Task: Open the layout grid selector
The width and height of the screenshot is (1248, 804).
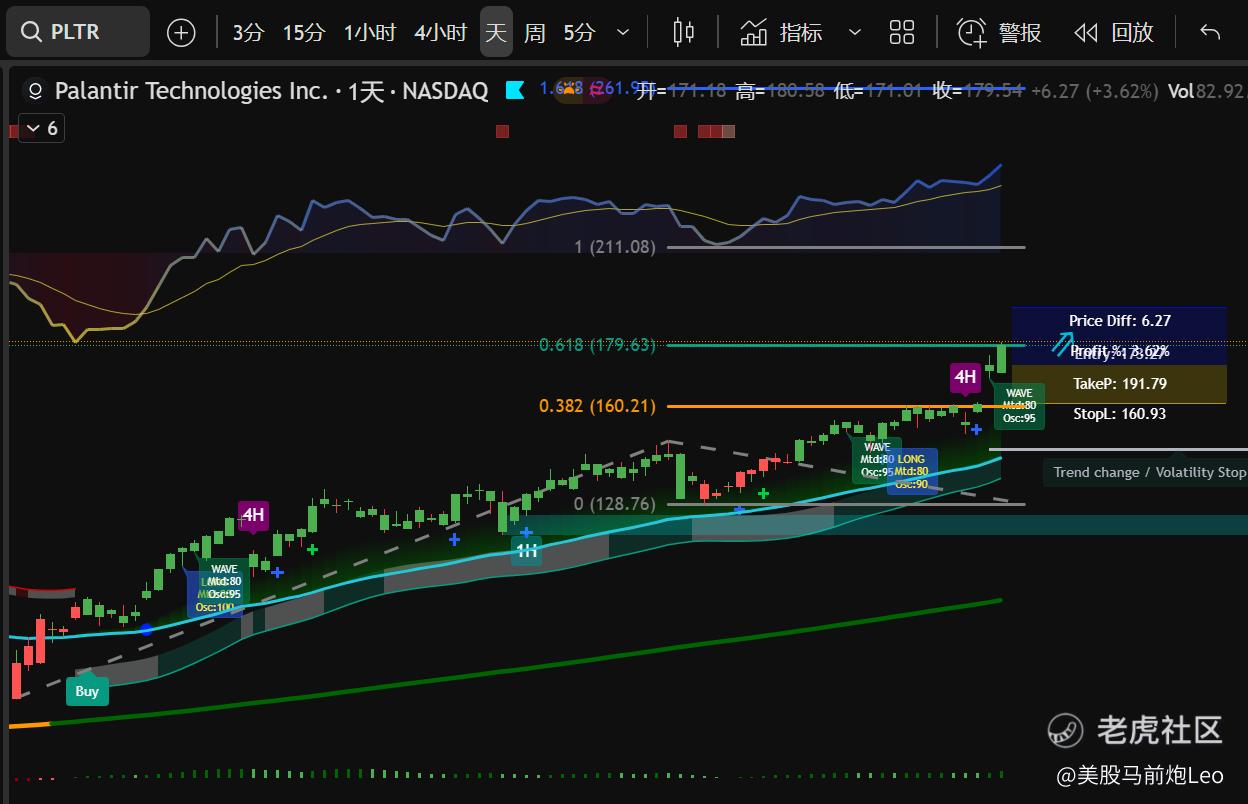Action: pos(902,32)
